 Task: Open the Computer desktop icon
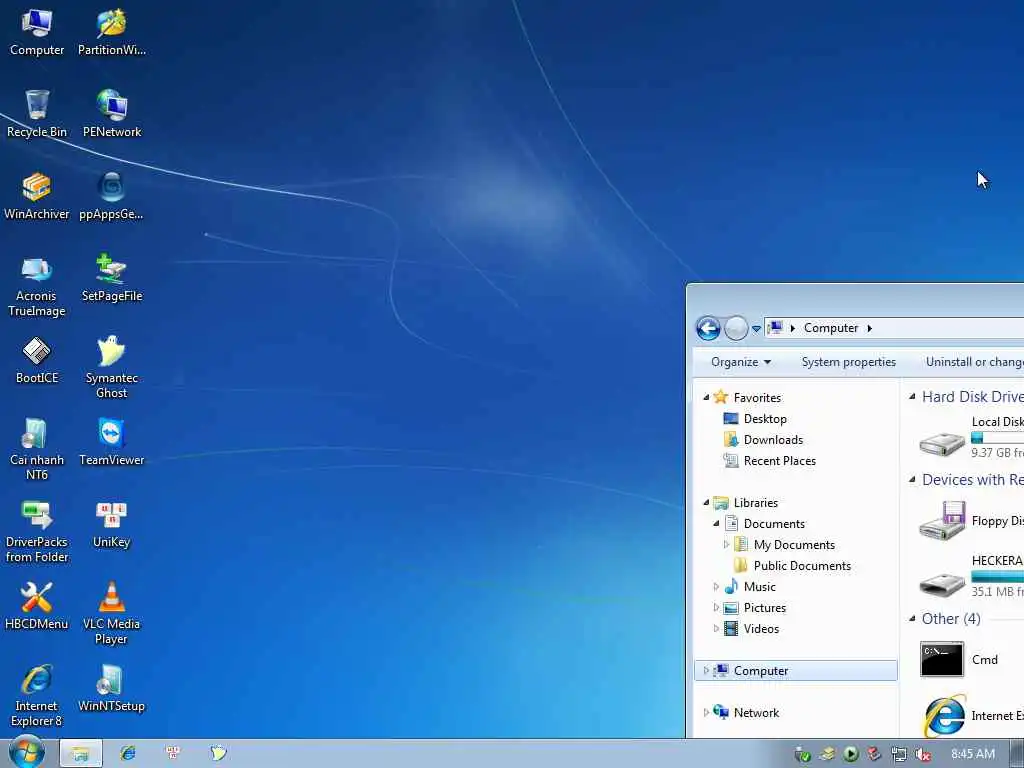[37, 33]
